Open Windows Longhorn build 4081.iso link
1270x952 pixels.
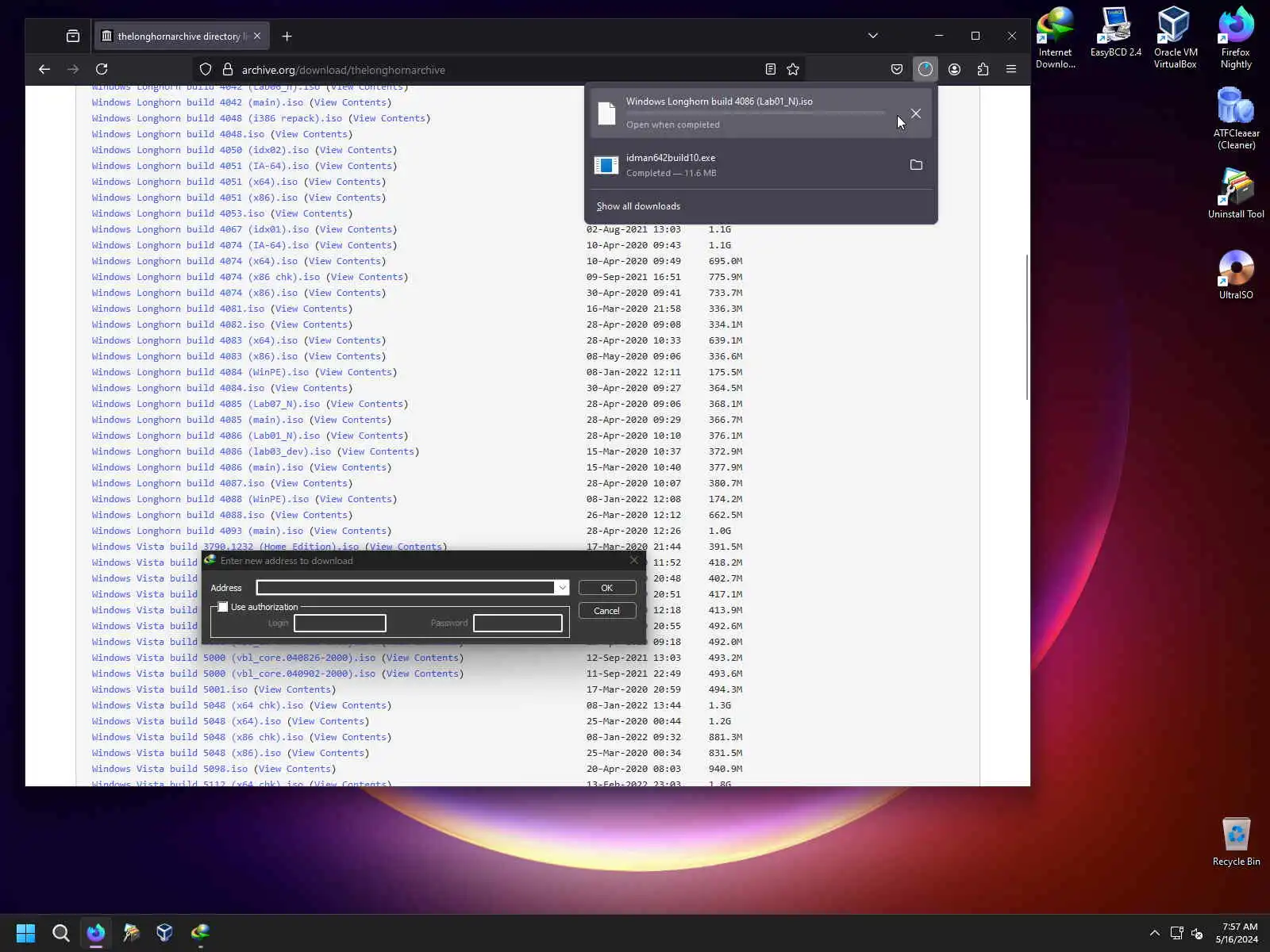[x=178, y=309]
